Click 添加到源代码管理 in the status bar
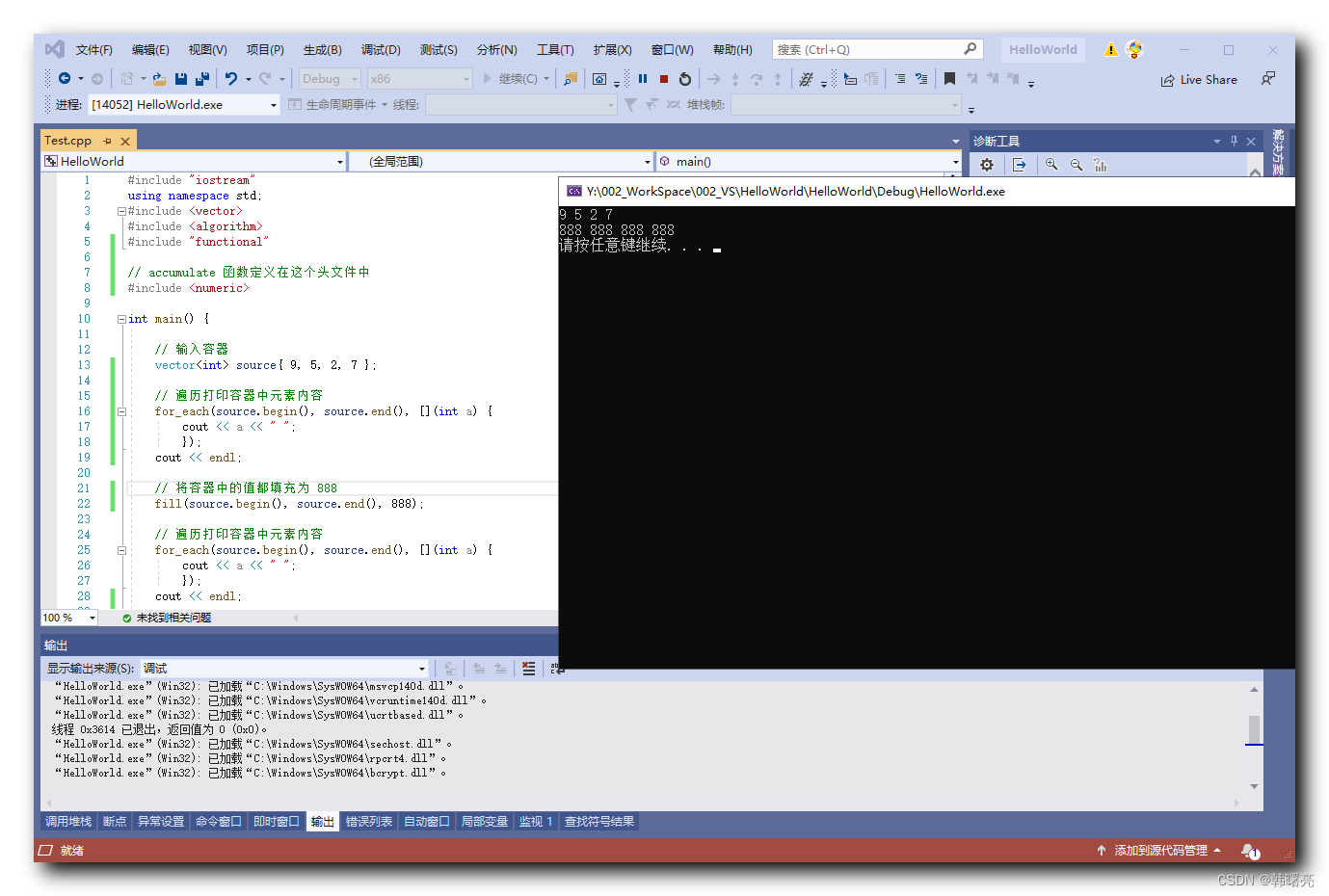This screenshot has height=896, width=1329. tap(1159, 851)
